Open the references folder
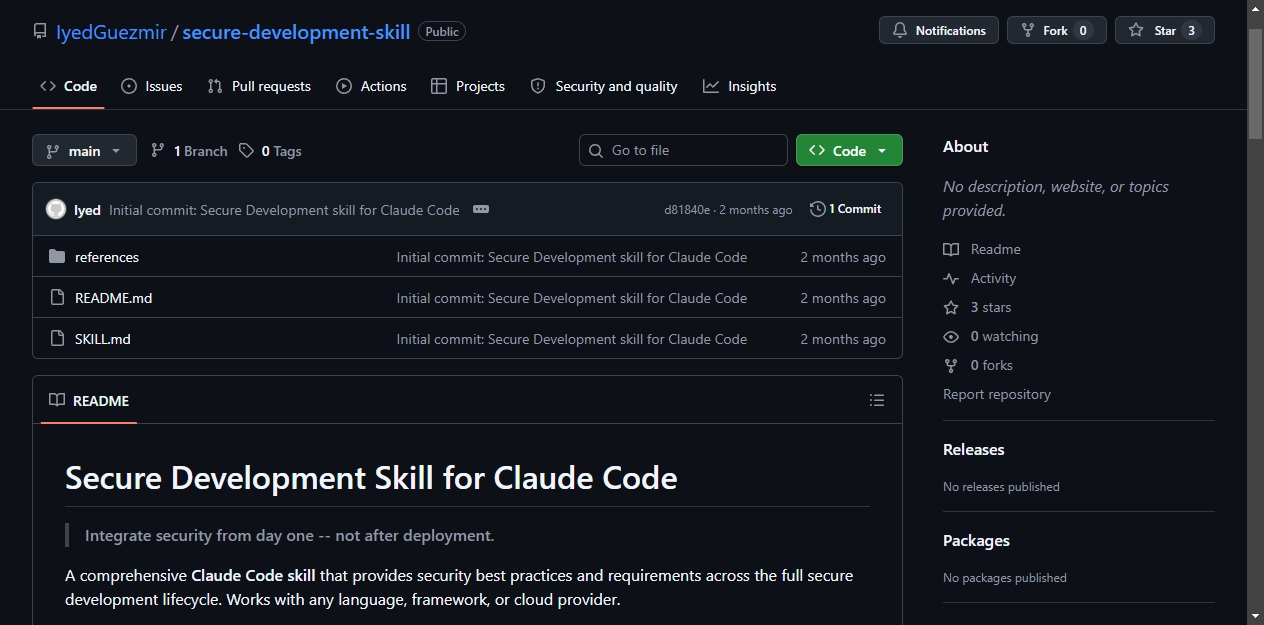The width and height of the screenshot is (1264, 625). click(107, 257)
